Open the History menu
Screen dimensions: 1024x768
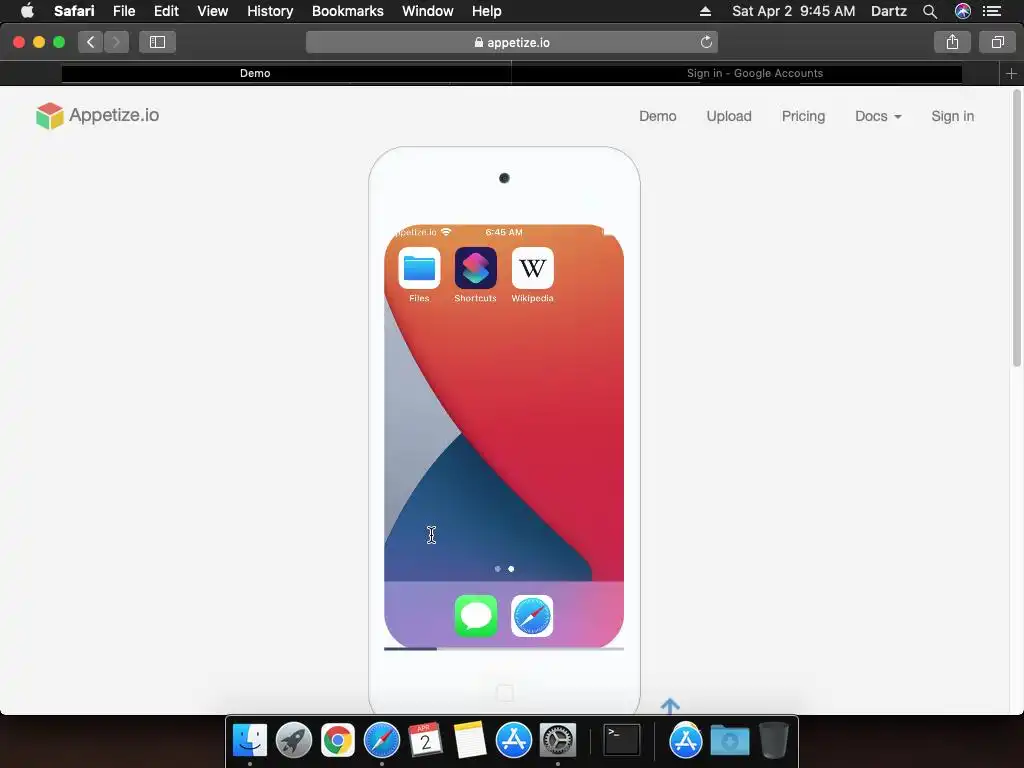click(x=270, y=11)
